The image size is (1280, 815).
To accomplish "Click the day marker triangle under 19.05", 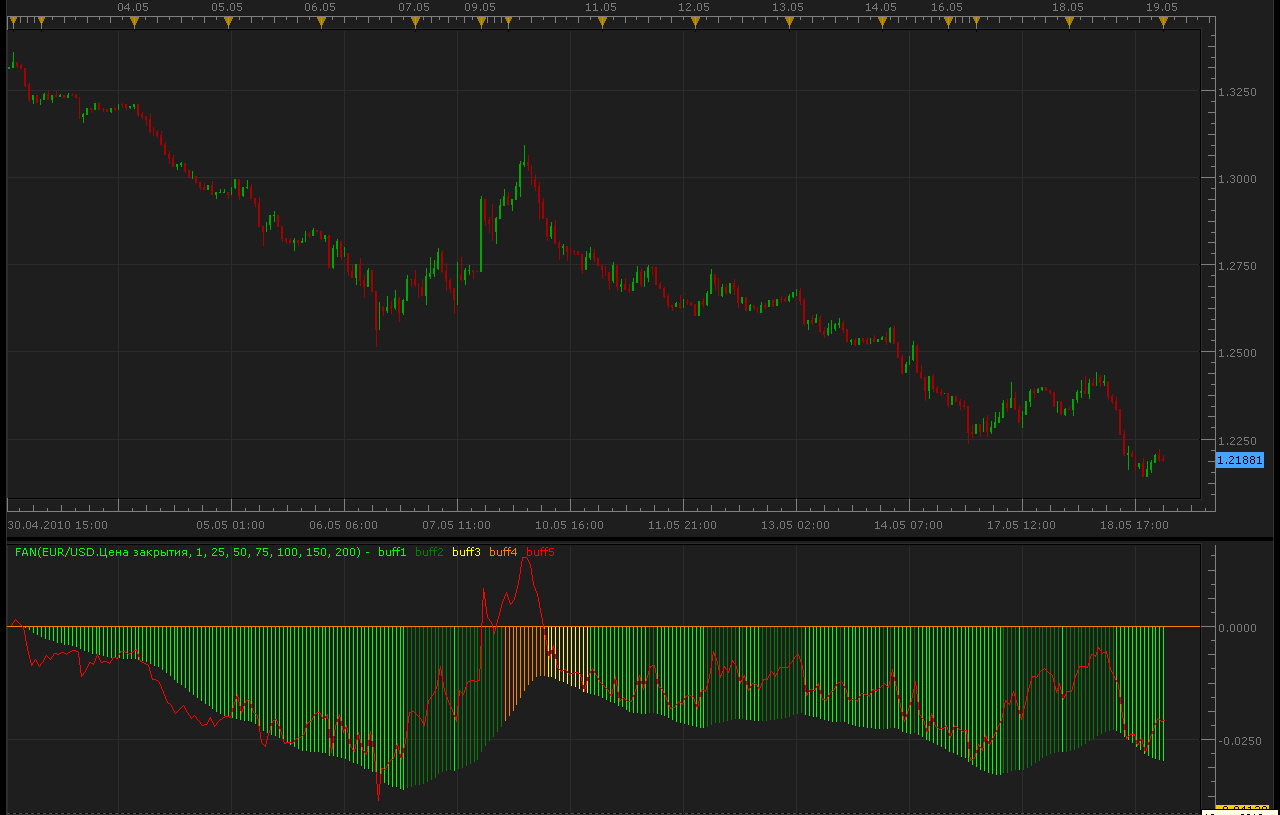I will (1163, 21).
